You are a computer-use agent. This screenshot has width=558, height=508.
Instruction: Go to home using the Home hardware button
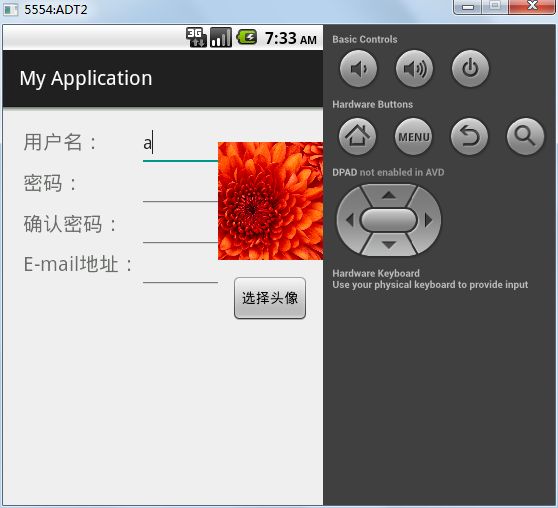[357, 136]
